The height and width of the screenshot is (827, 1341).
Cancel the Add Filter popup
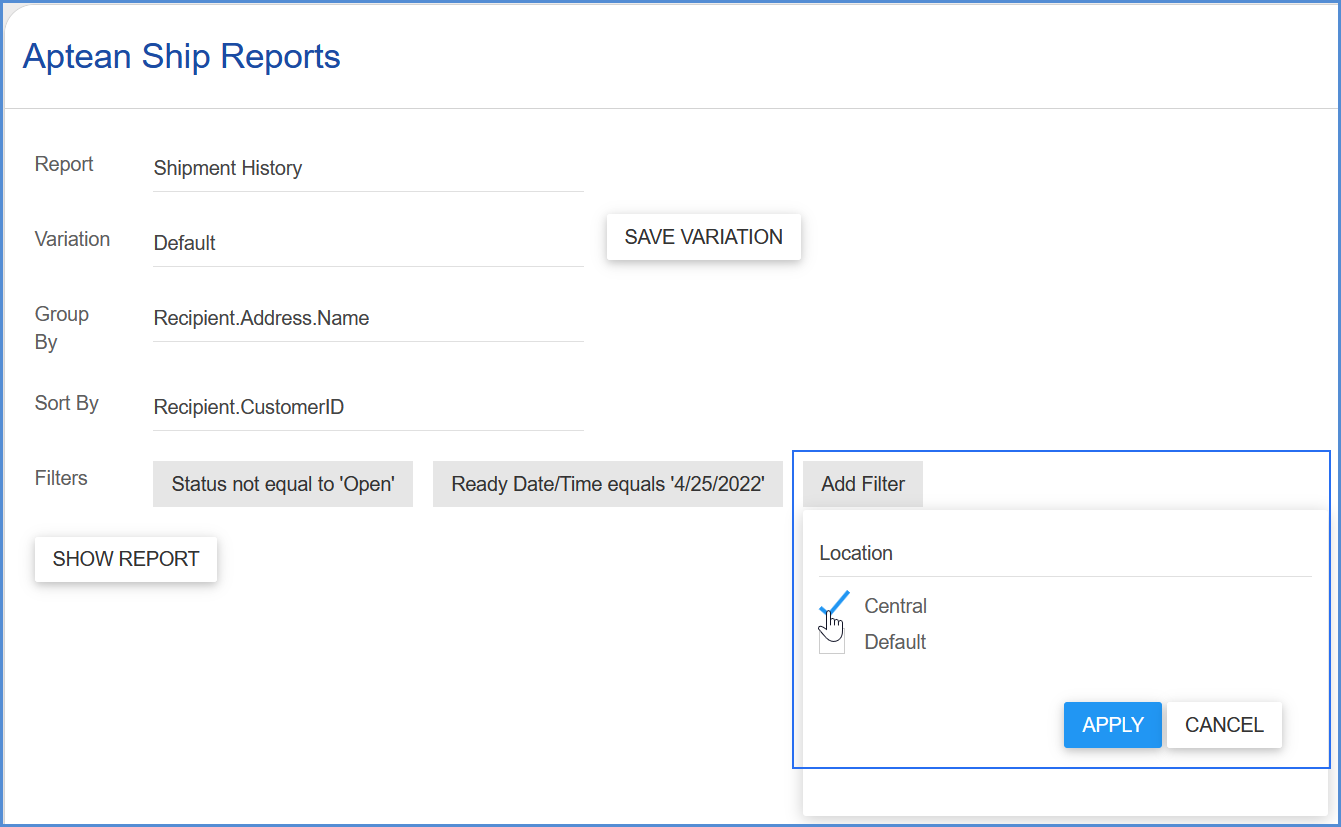1224,725
